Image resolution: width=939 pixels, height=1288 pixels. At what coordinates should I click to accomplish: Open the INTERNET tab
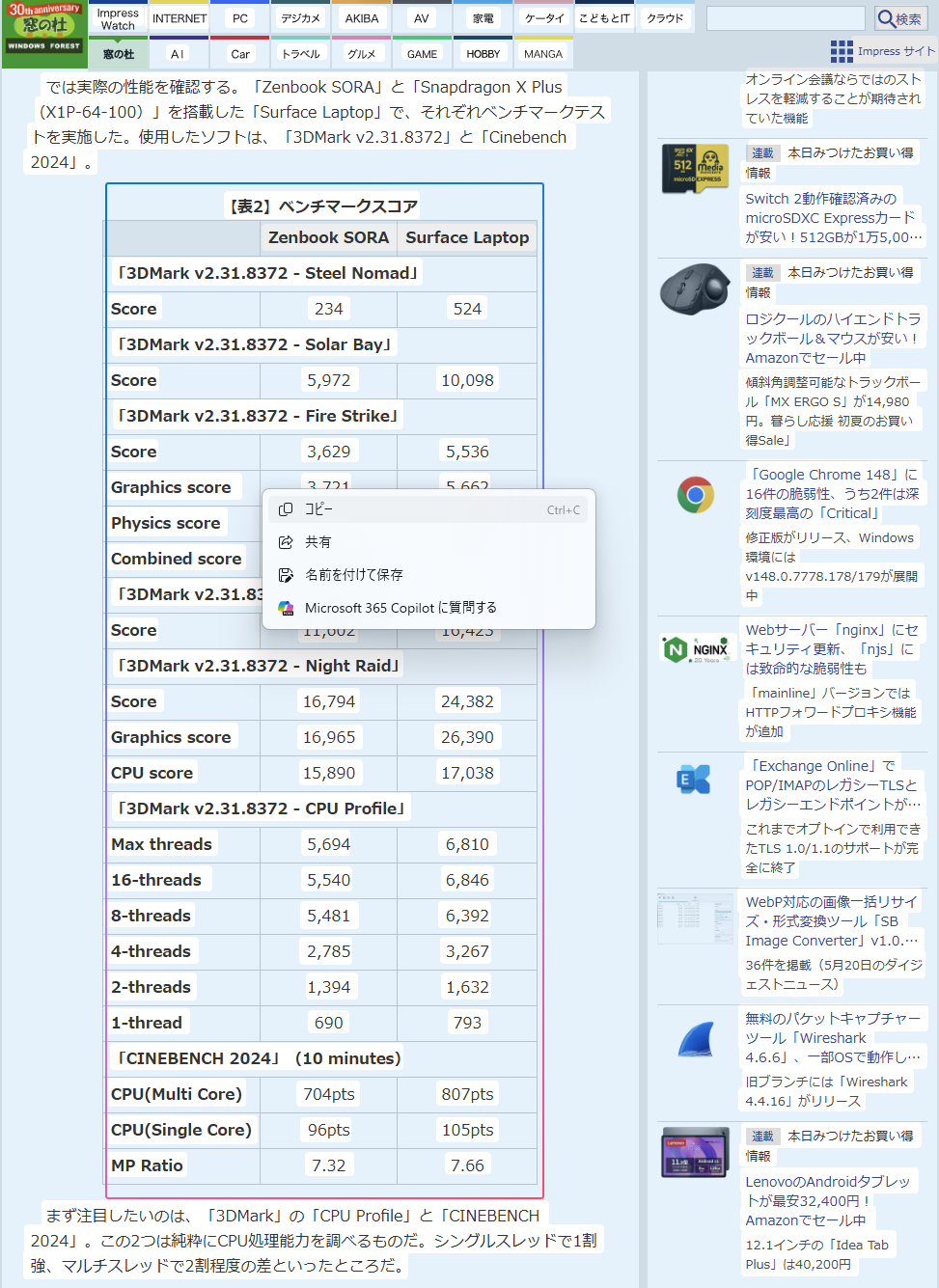coord(180,18)
